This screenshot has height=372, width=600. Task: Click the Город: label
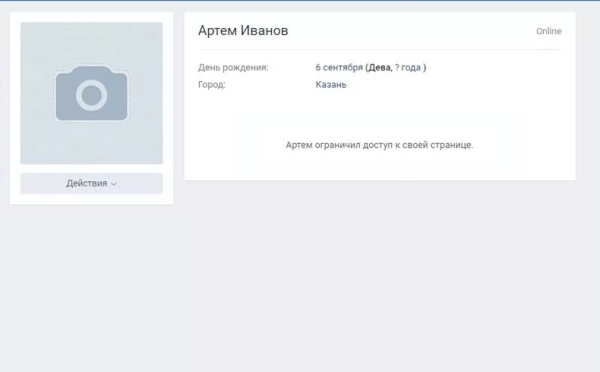click(x=212, y=85)
